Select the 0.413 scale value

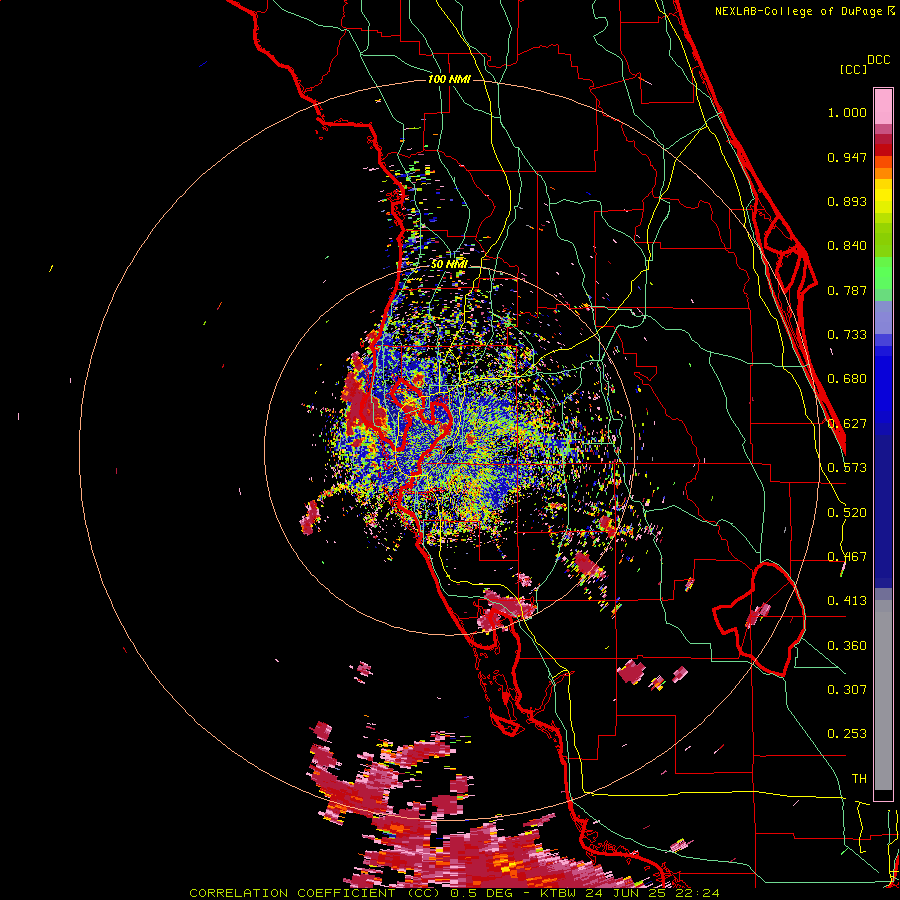tap(847, 601)
